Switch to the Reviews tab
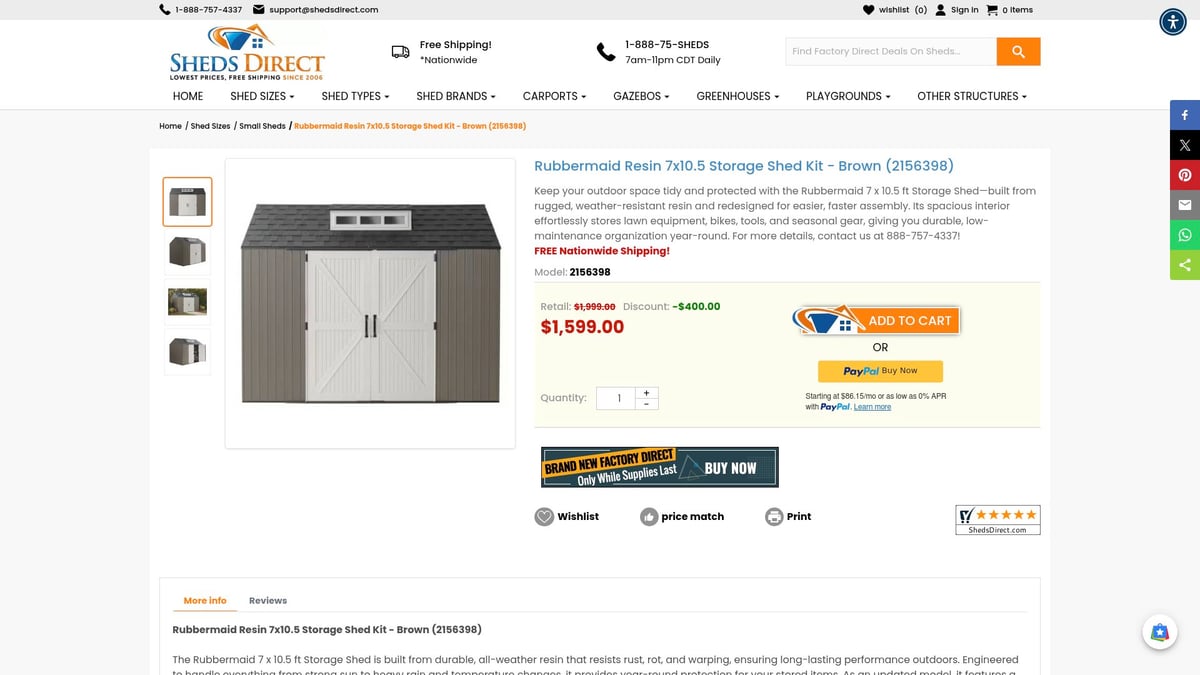Image resolution: width=1200 pixels, height=675 pixels. pos(268,601)
